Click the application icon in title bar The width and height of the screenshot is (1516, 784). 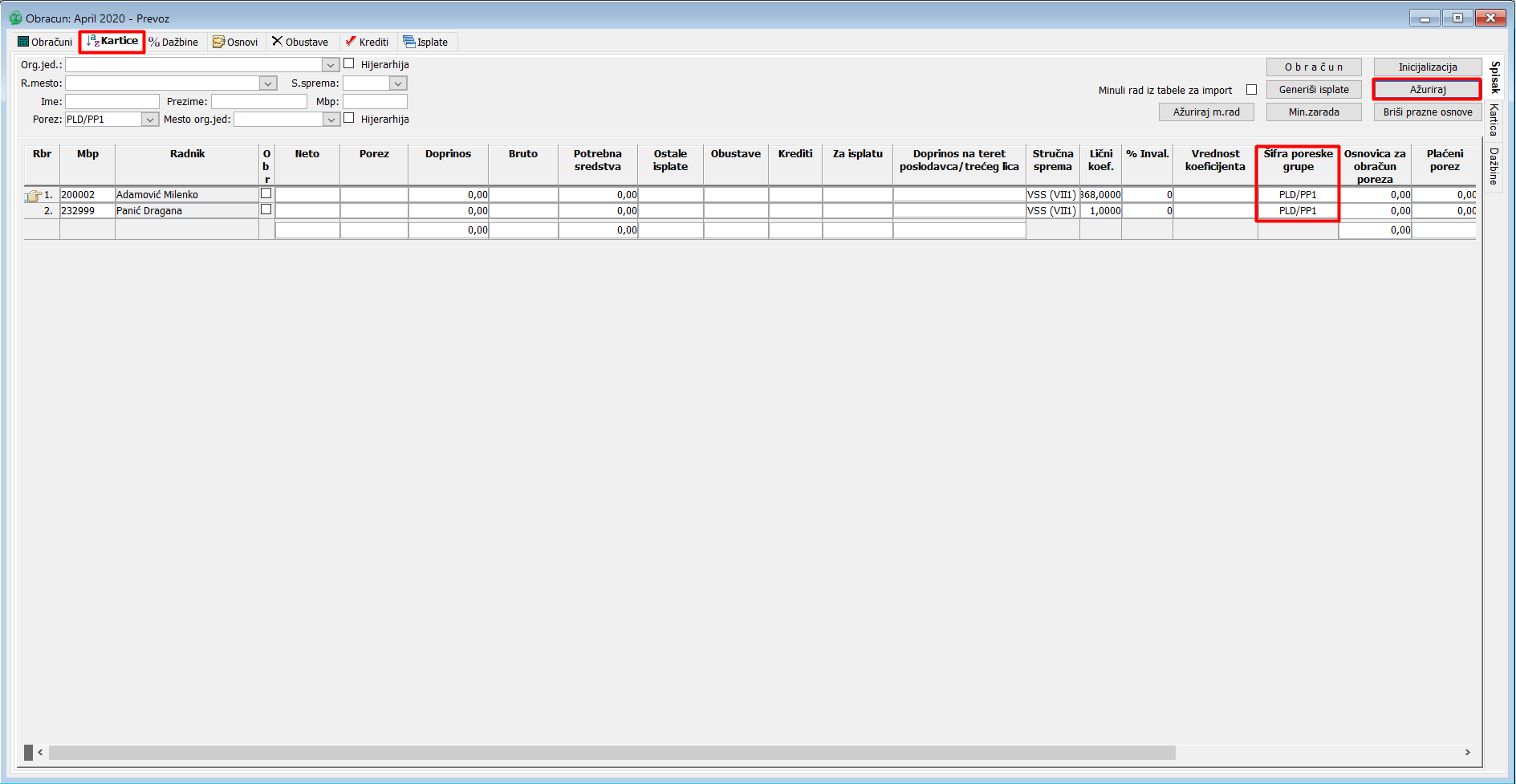15,18
